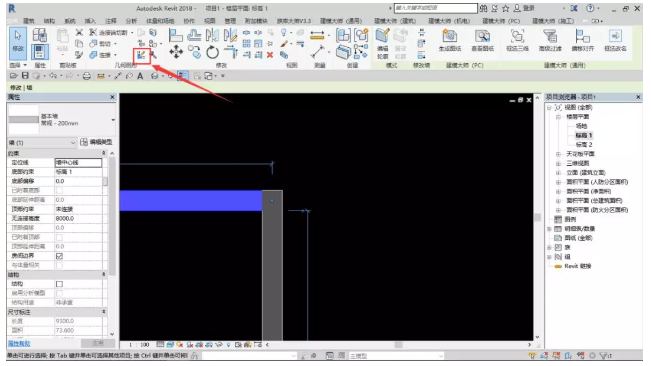
Task: Click the wall joins icon highlighted in red
Action: (x=141, y=55)
